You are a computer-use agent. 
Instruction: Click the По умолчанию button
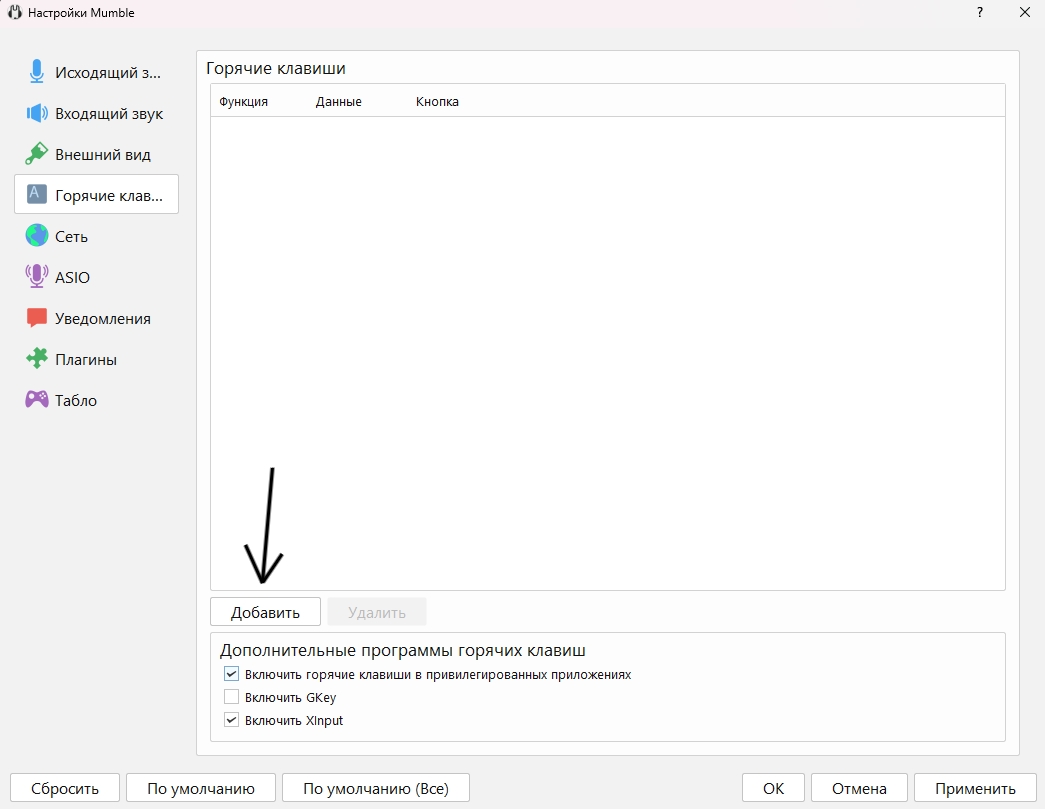click(201, 788)
